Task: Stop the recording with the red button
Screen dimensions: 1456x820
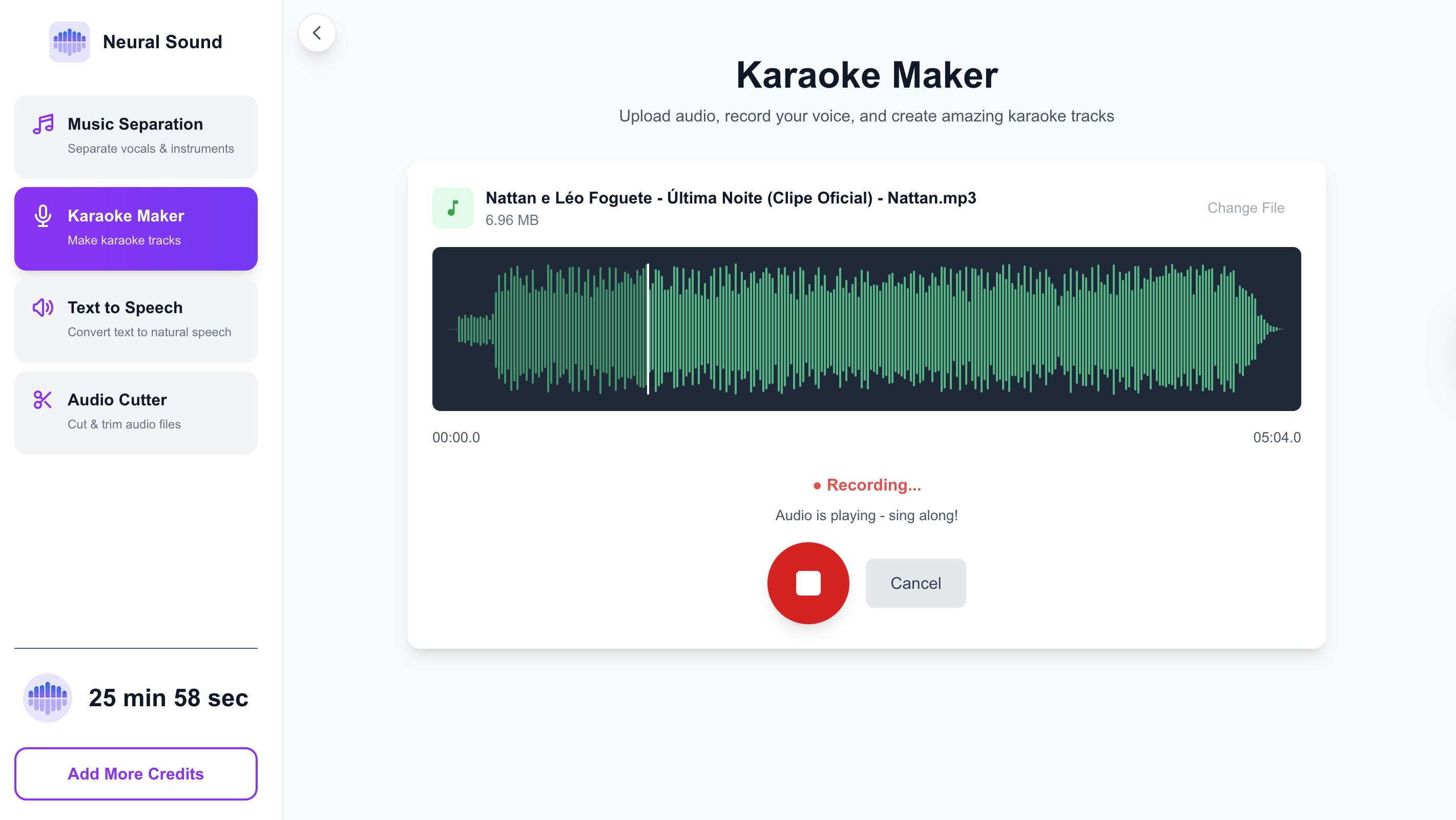Action: click(x=808, y=583)
